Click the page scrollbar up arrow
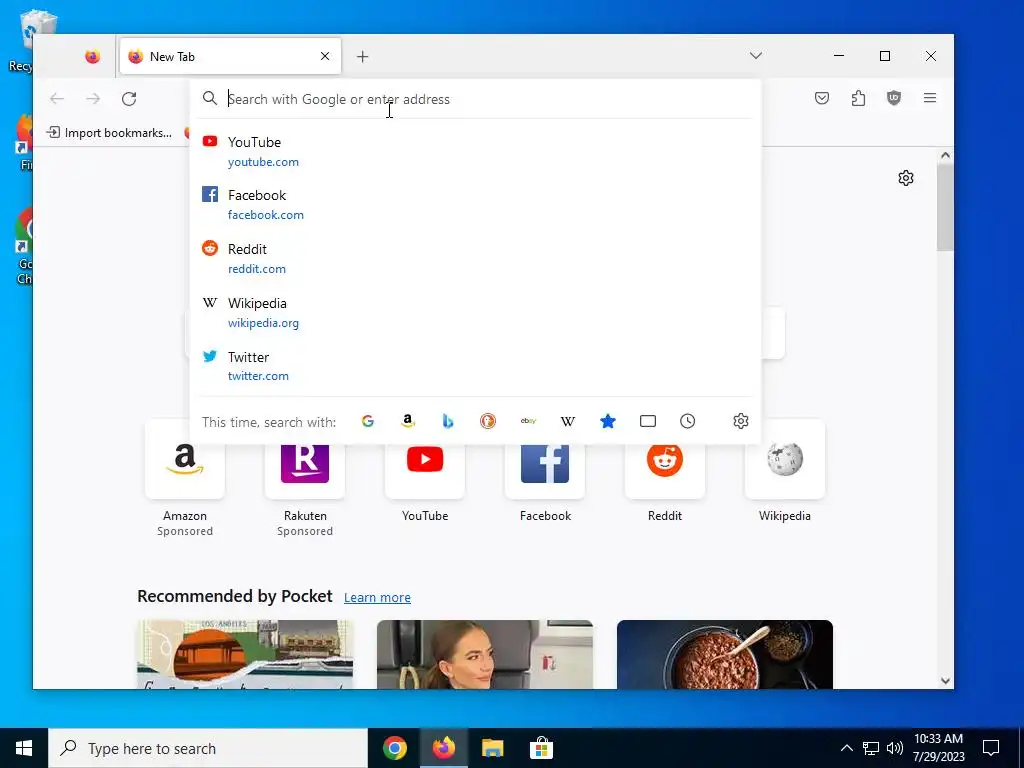Screen dimensions: 1024x768 click(945, 155)
